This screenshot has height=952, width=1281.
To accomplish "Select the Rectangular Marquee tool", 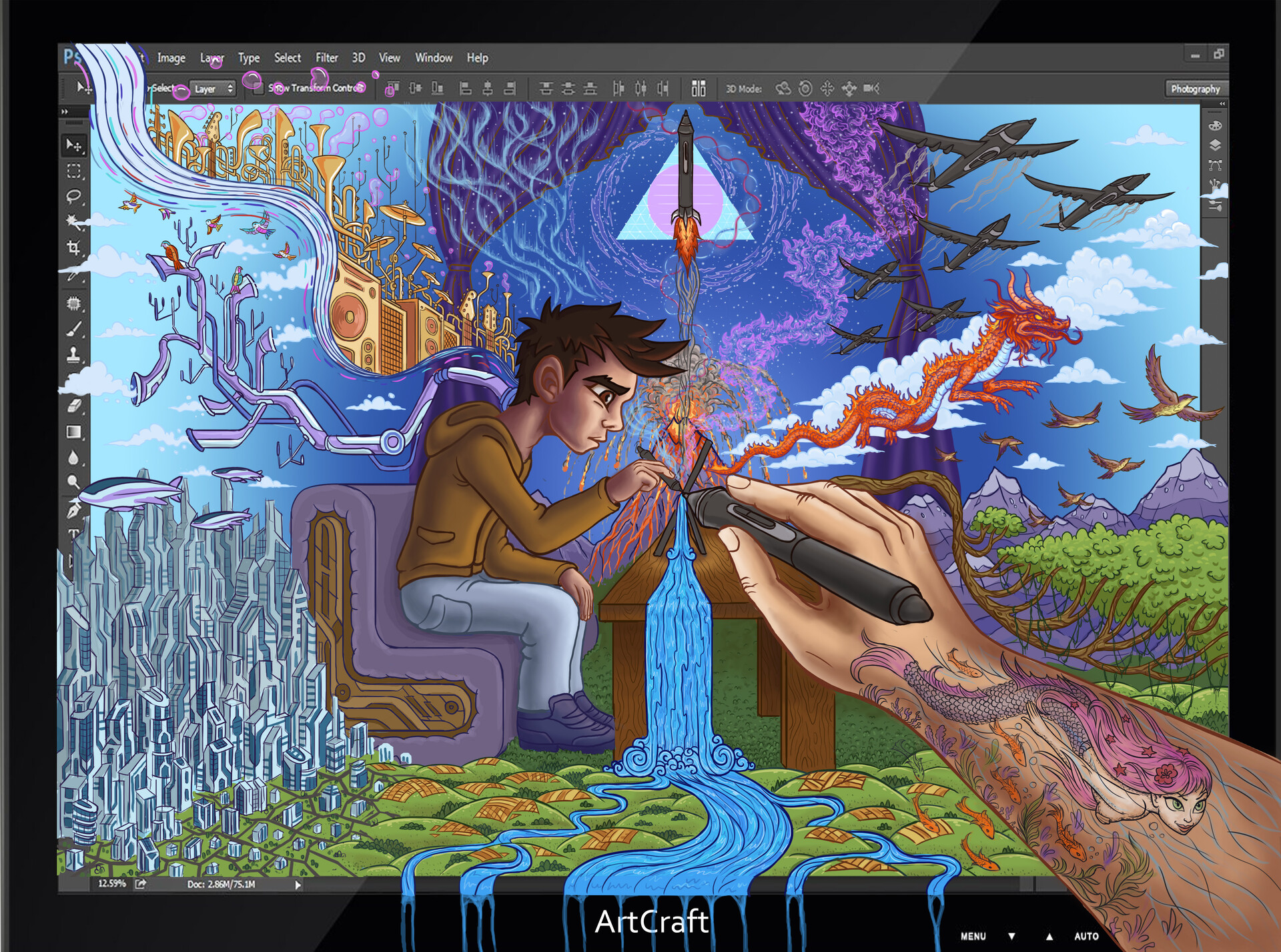I will tap(73, 171).
